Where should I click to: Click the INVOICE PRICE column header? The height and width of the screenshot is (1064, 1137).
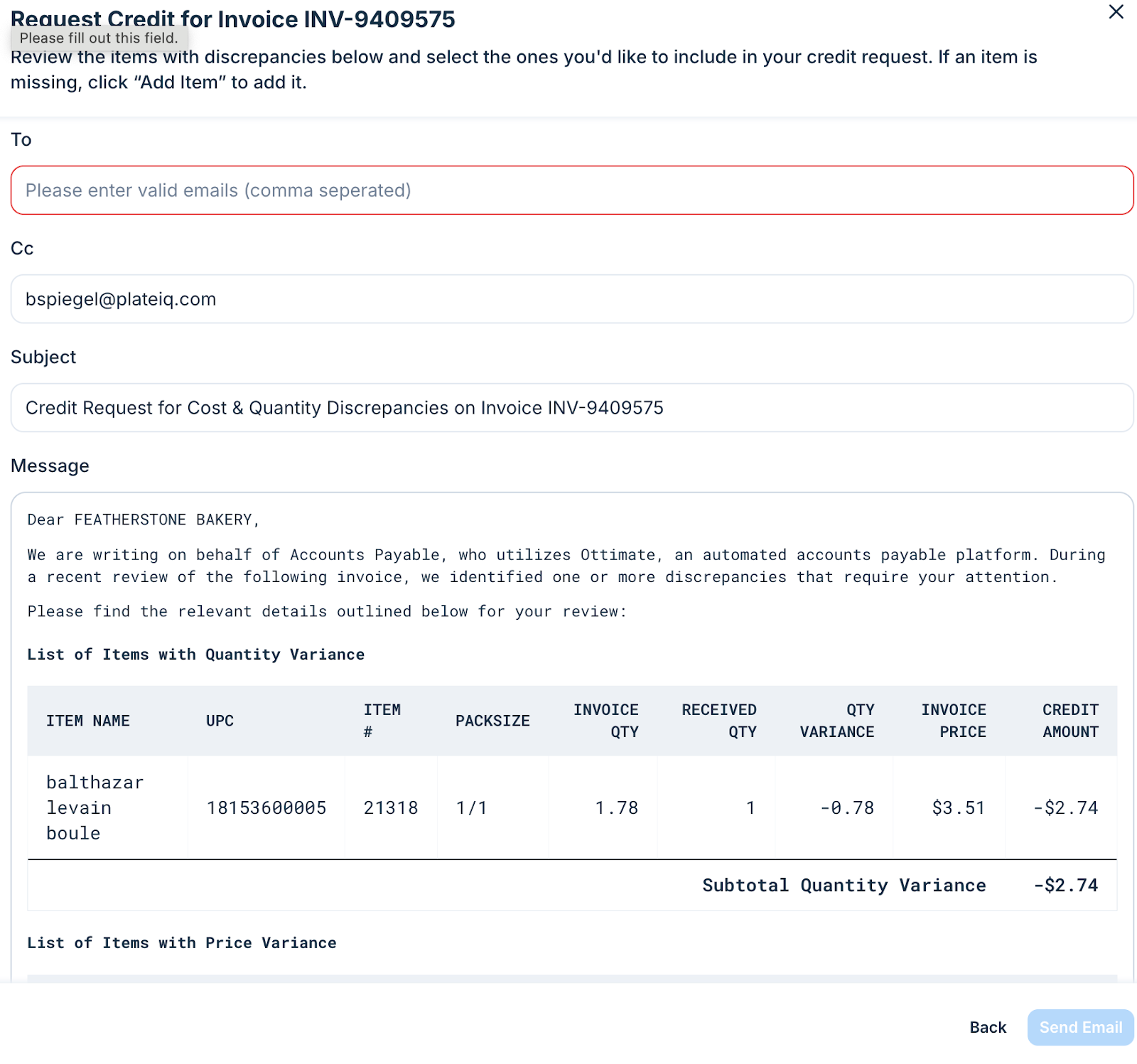(954, 721)
